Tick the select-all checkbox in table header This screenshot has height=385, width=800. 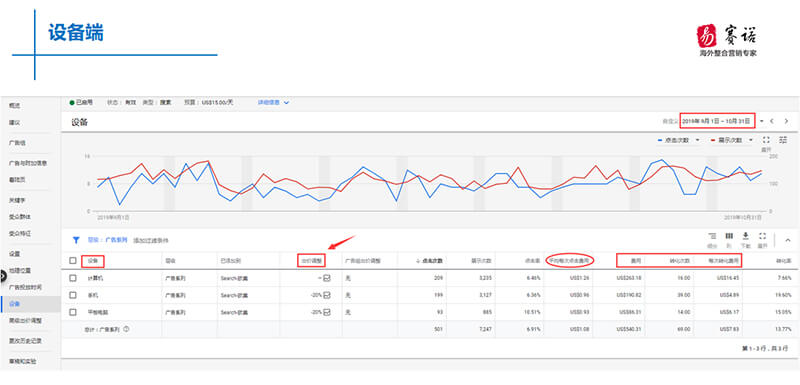(73, 261)
